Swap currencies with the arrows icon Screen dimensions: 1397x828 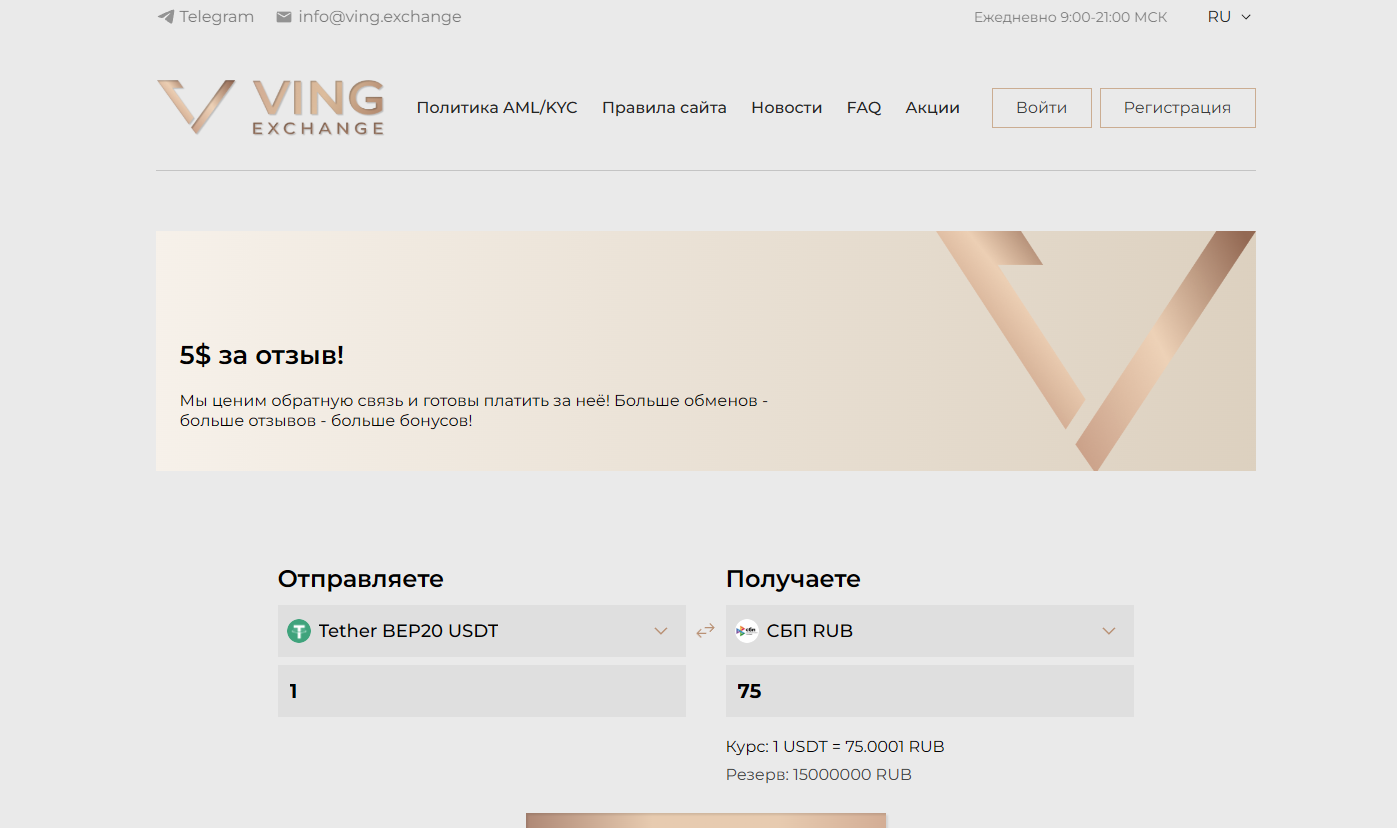point(706,631)
